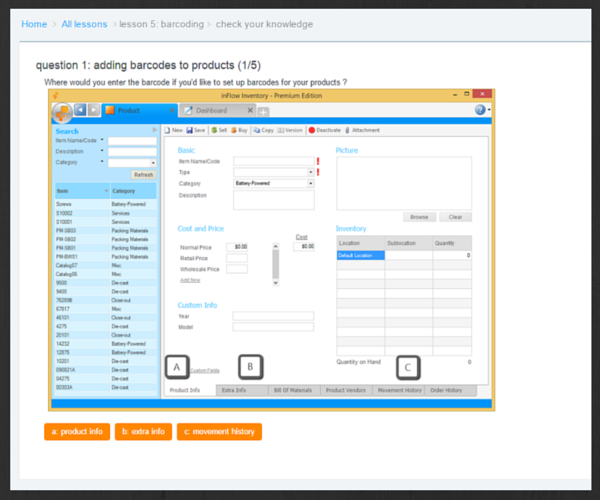Choose answer 'a: product info'
The width and height of the screenshot is (600, 500).
pyautogui.click(x=76, y=432)
